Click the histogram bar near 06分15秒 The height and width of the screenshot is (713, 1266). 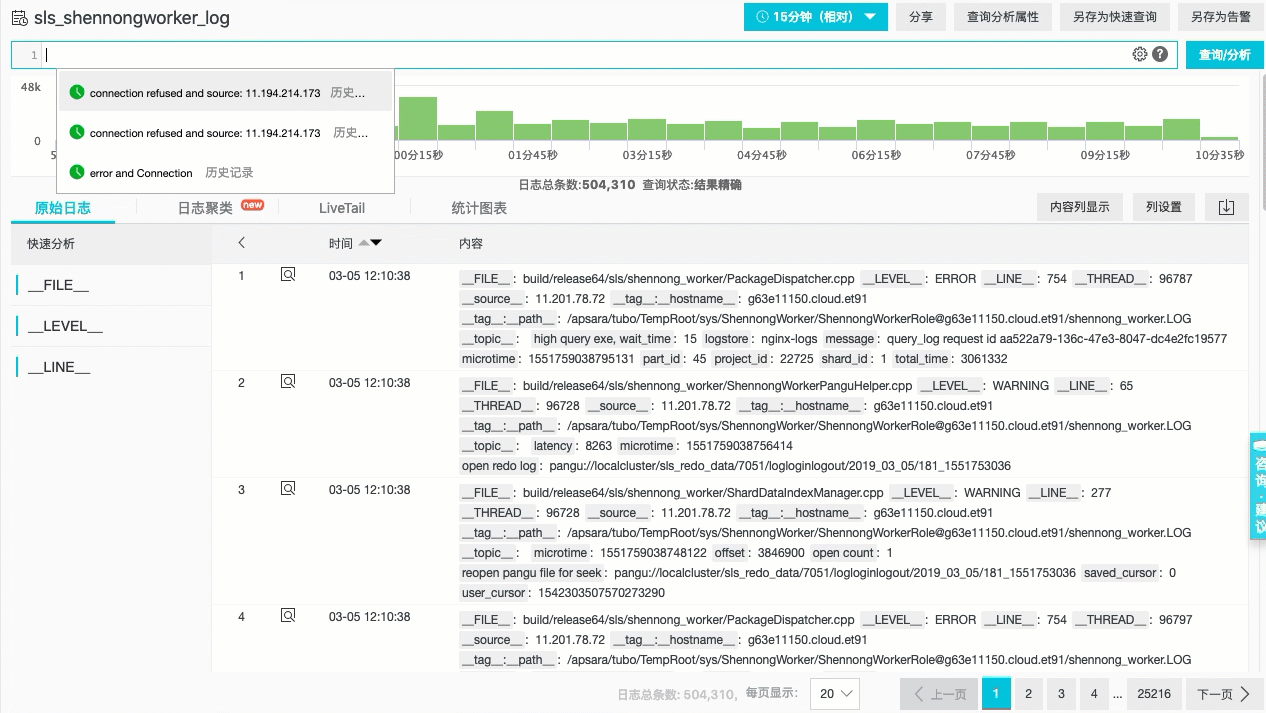875,130
